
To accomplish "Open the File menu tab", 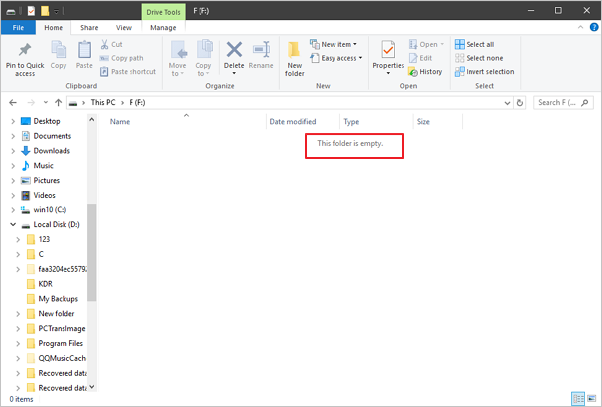I will 18,27.
